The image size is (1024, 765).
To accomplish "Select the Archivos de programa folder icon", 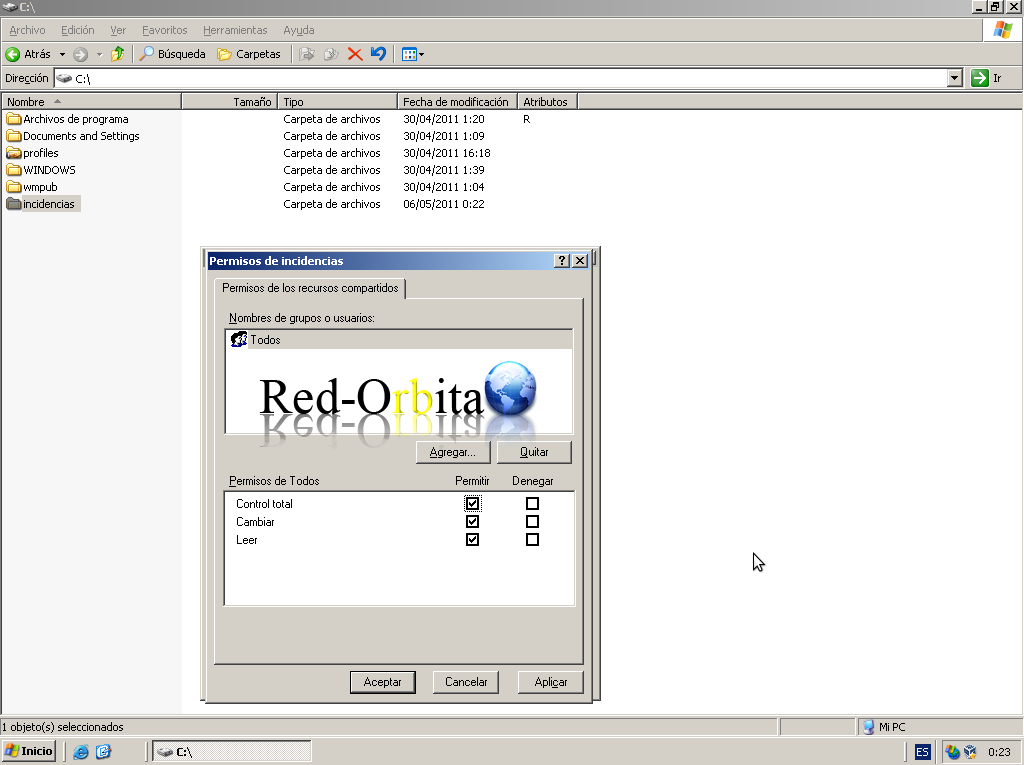I will click(14, 119).
